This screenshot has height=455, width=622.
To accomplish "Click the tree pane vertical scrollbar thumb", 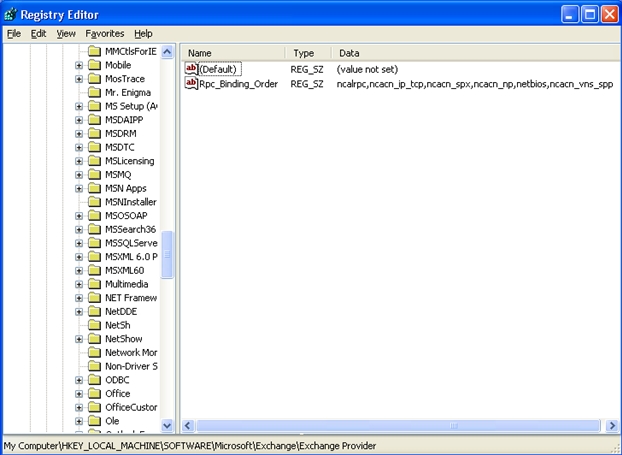I will pos(167,255).
